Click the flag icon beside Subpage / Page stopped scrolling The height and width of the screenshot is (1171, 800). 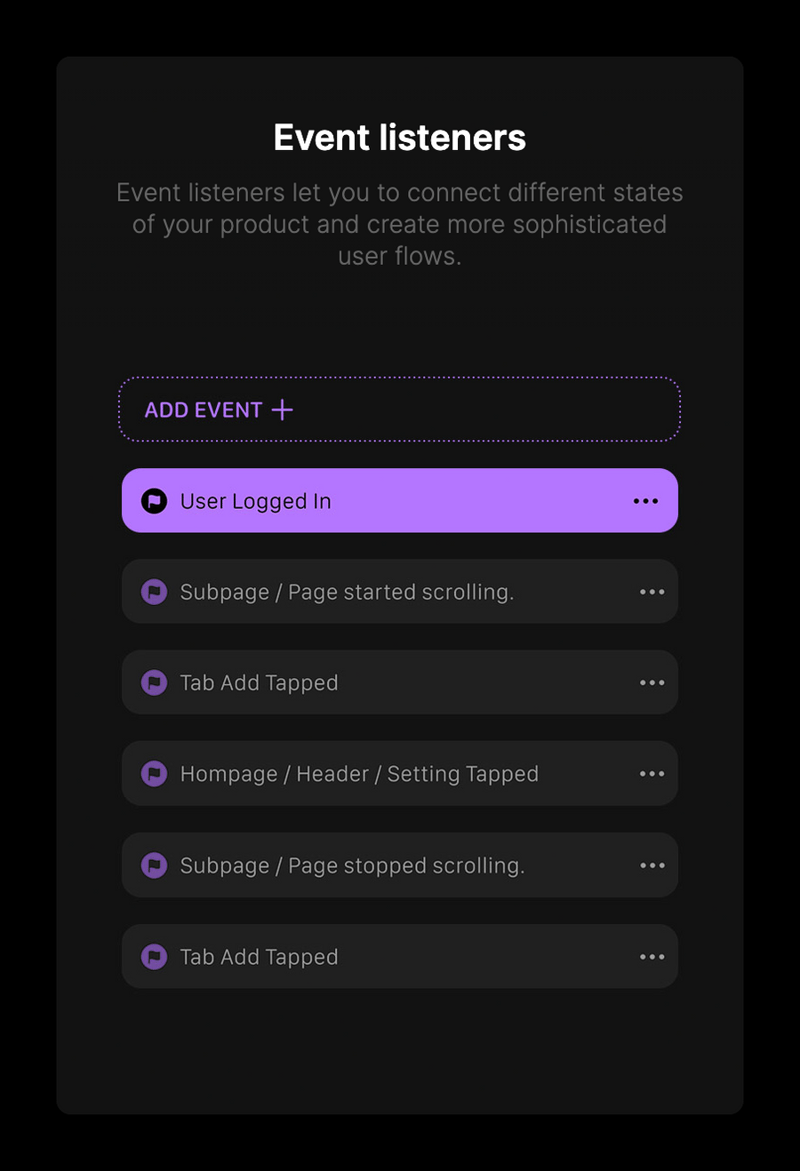point(154,864)
